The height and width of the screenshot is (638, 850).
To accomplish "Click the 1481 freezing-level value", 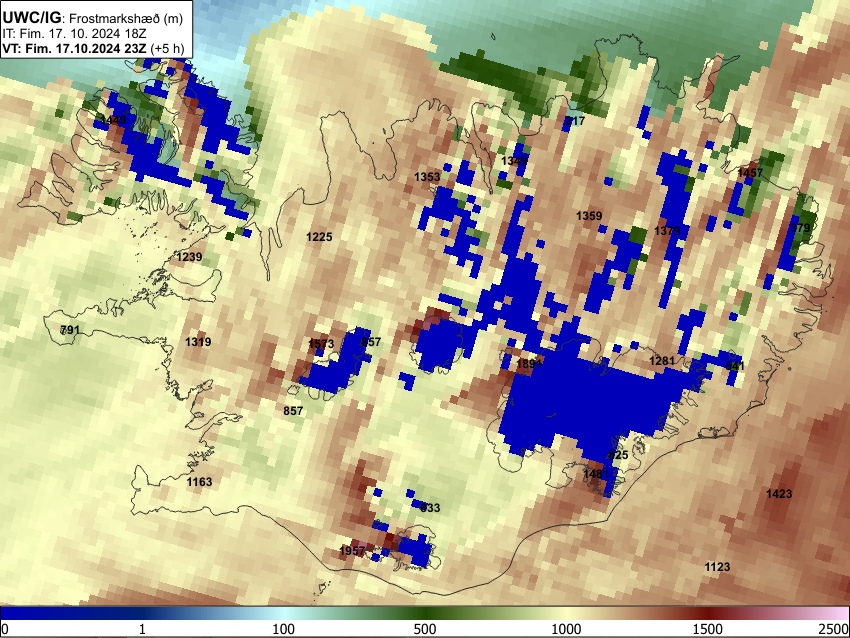I will pos(596,474).
